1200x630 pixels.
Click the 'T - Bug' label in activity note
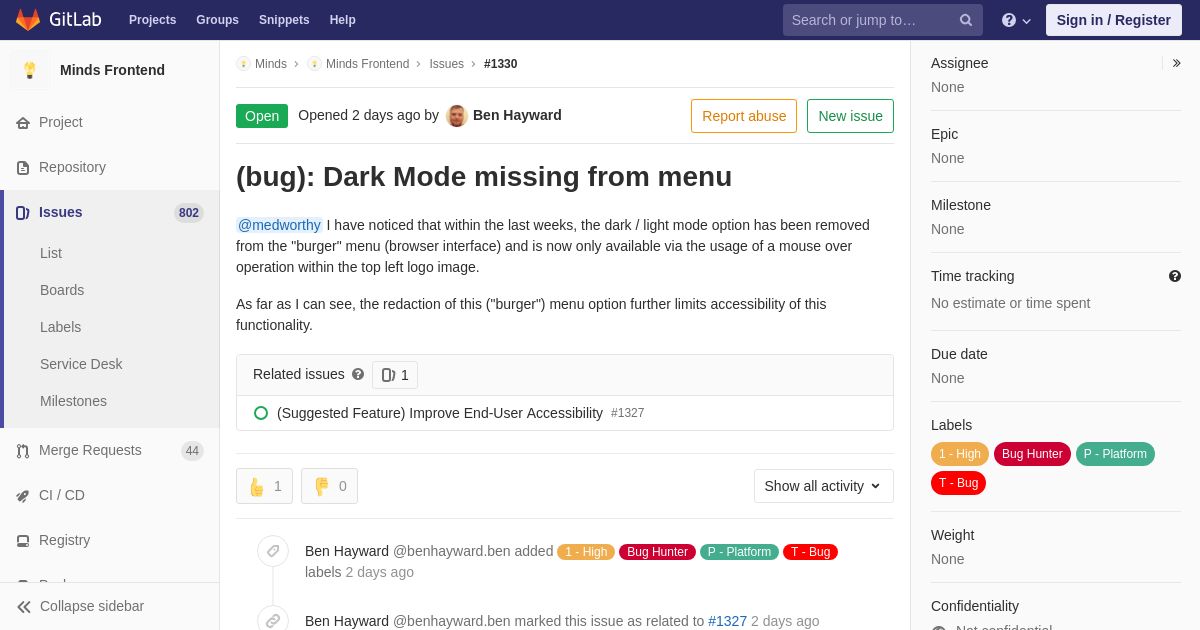(x=810, y=552)
